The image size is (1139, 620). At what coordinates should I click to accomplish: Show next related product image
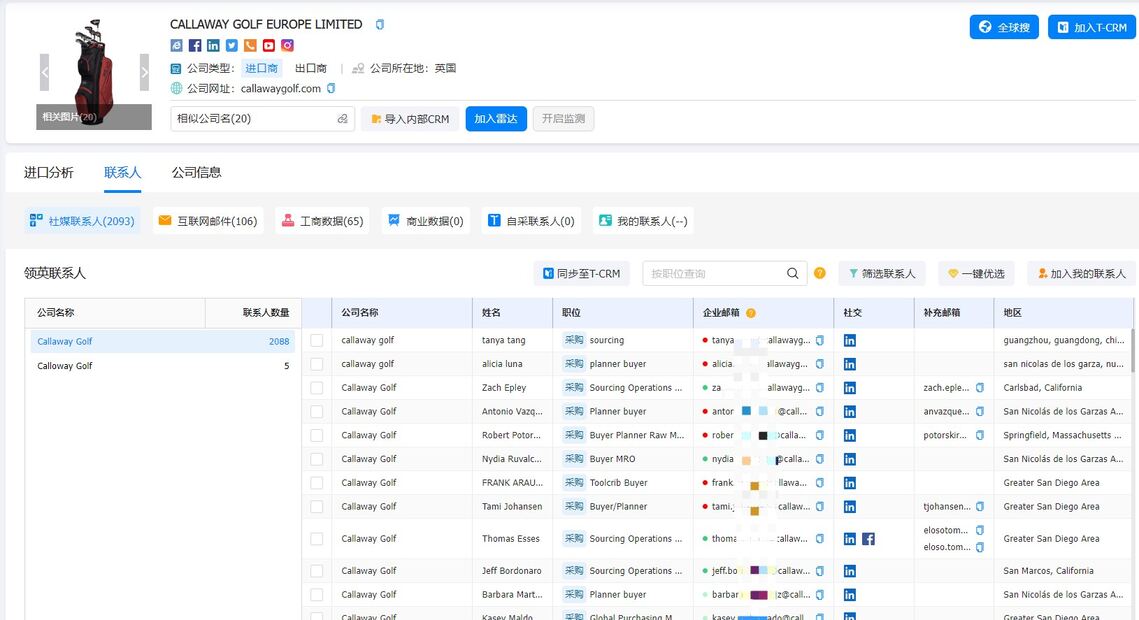[x=144, y=72]
